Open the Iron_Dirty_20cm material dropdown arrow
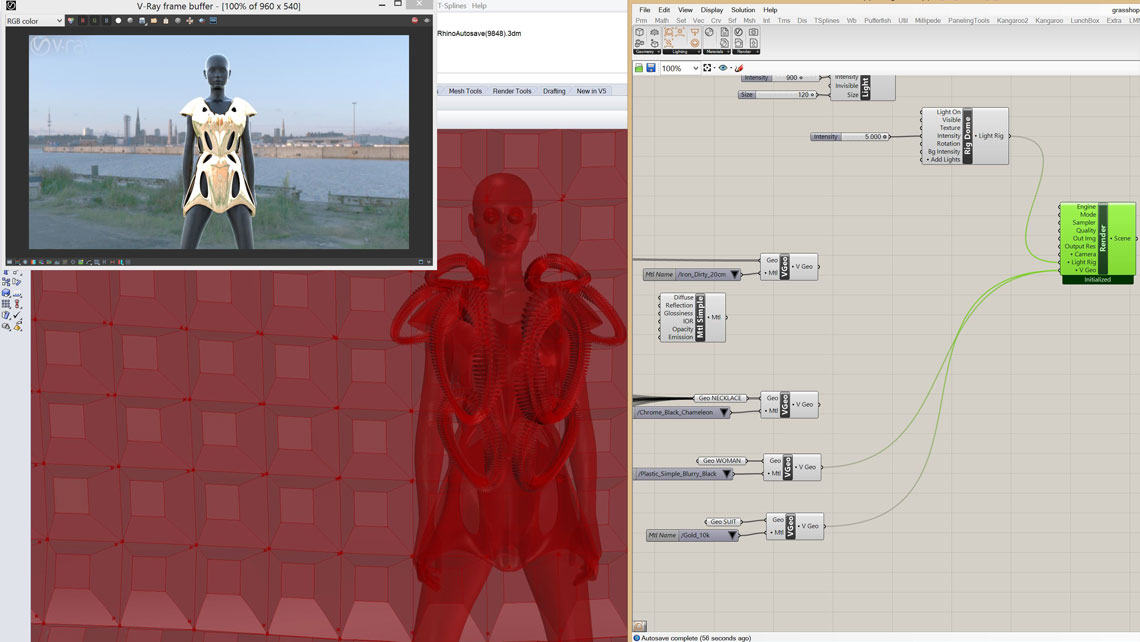 tap(735, 274)
